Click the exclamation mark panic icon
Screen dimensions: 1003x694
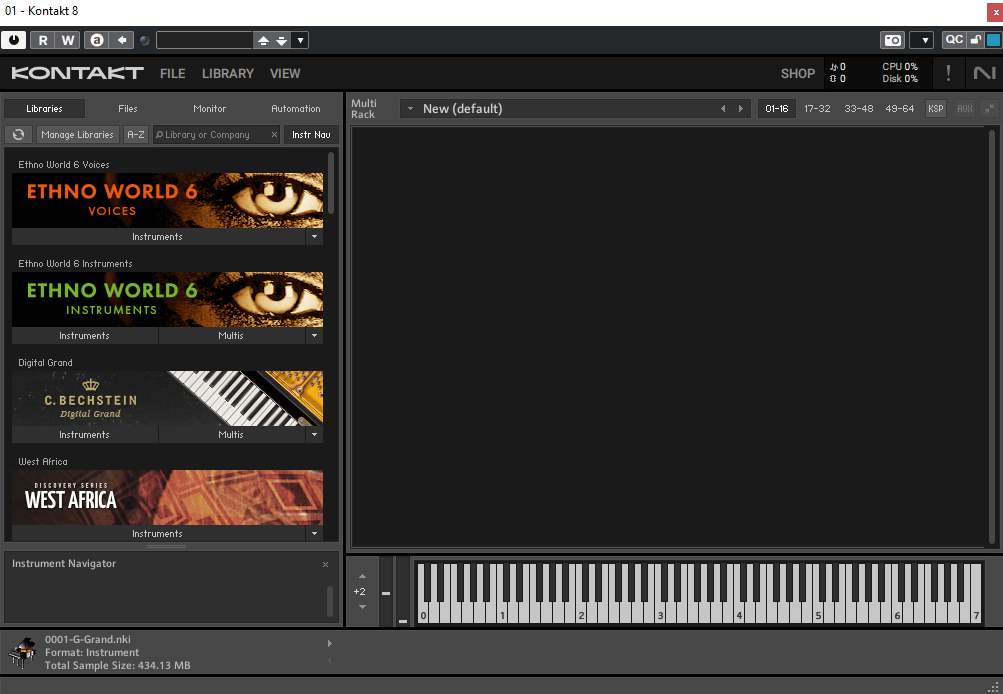pyautogui.click(x=948, y=73)
